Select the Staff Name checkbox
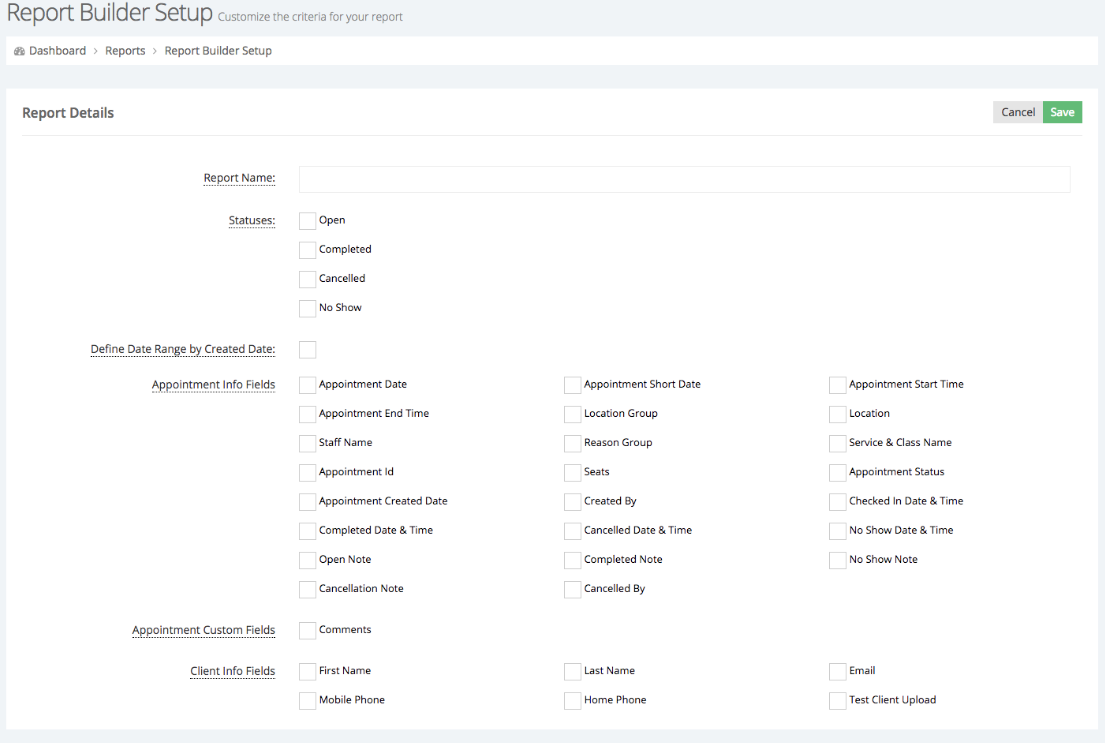This screenshot has height=743, width=1105. tap(307, 443)
